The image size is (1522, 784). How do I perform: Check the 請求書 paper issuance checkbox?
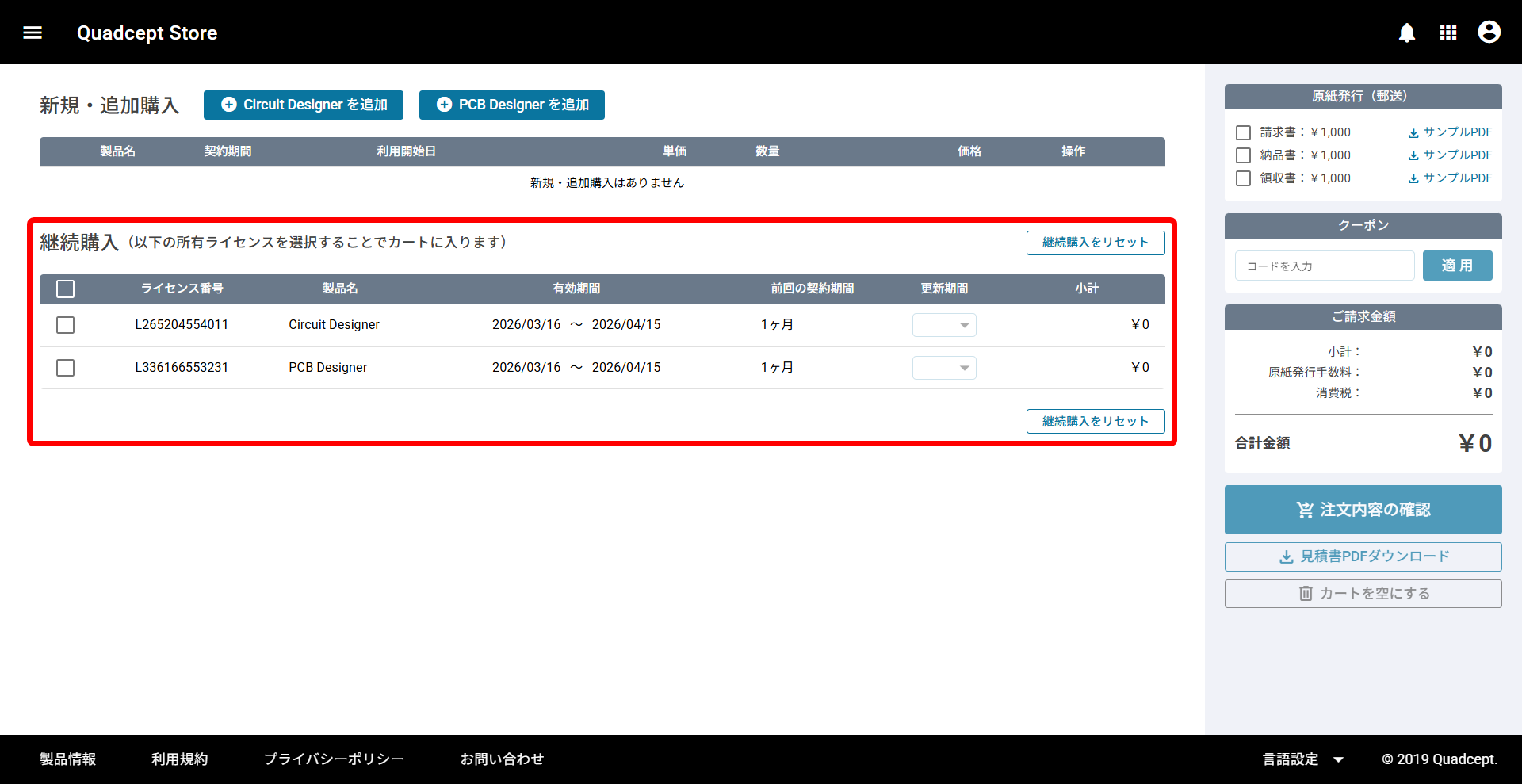(x=1244, y=132)
